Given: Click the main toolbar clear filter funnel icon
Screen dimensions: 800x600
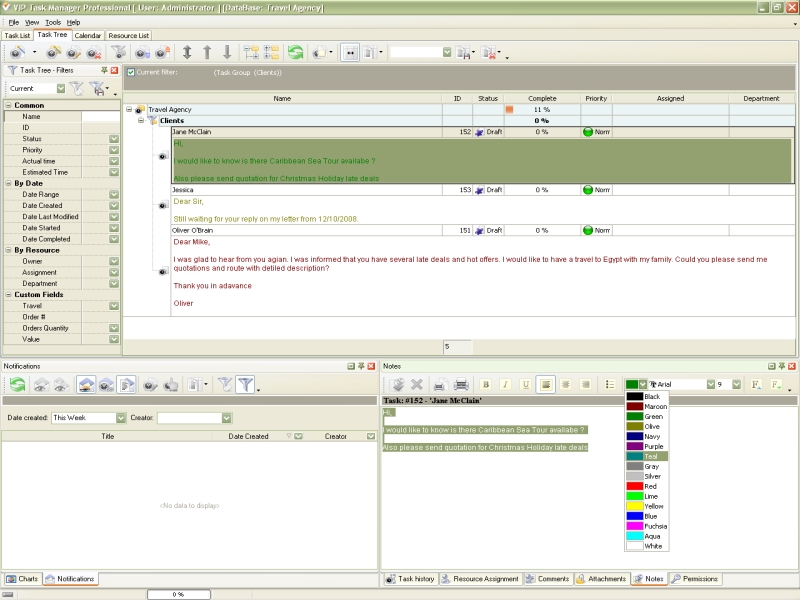Looking at the screenshot, I should click(118, 52).
